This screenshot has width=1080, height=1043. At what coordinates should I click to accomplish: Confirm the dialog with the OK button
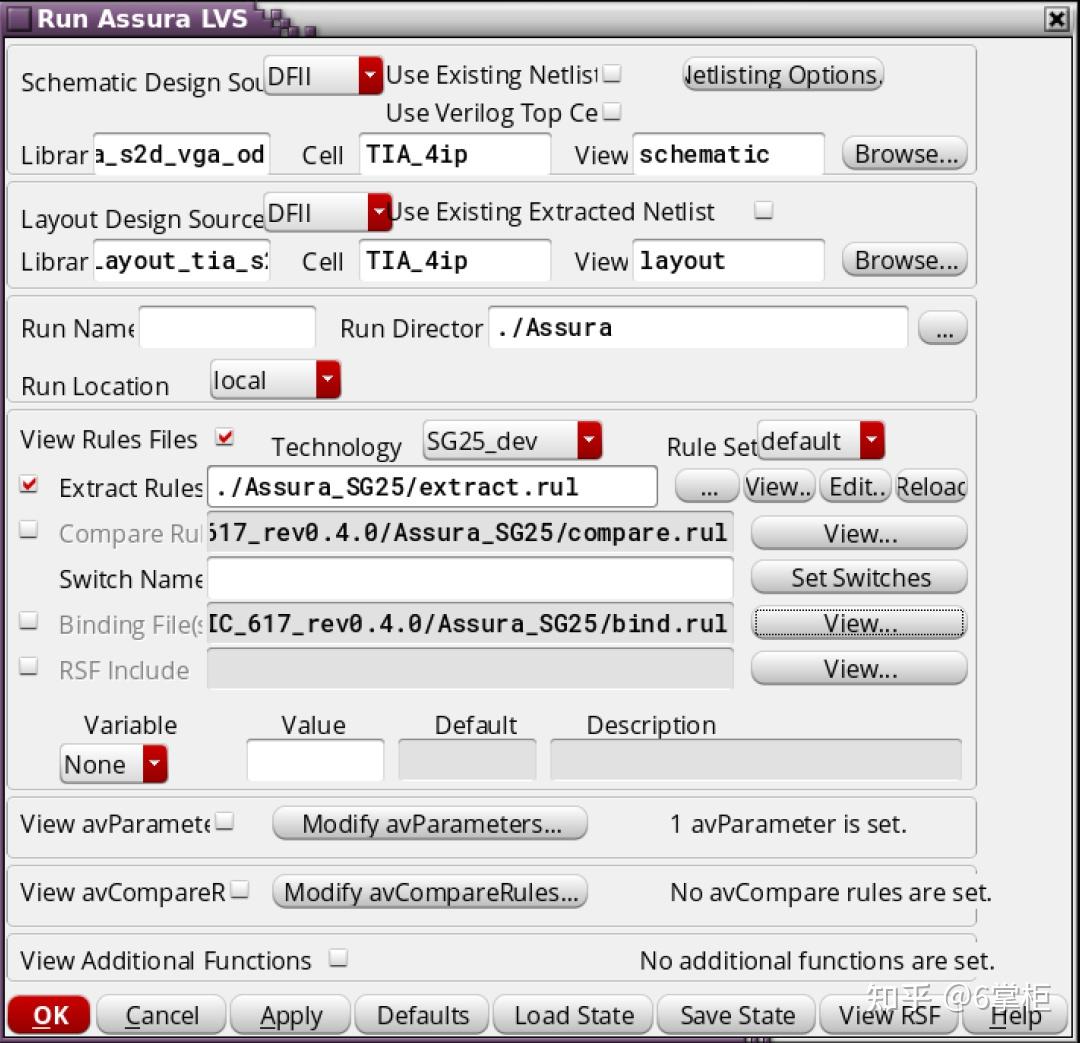coord(49,1015)
